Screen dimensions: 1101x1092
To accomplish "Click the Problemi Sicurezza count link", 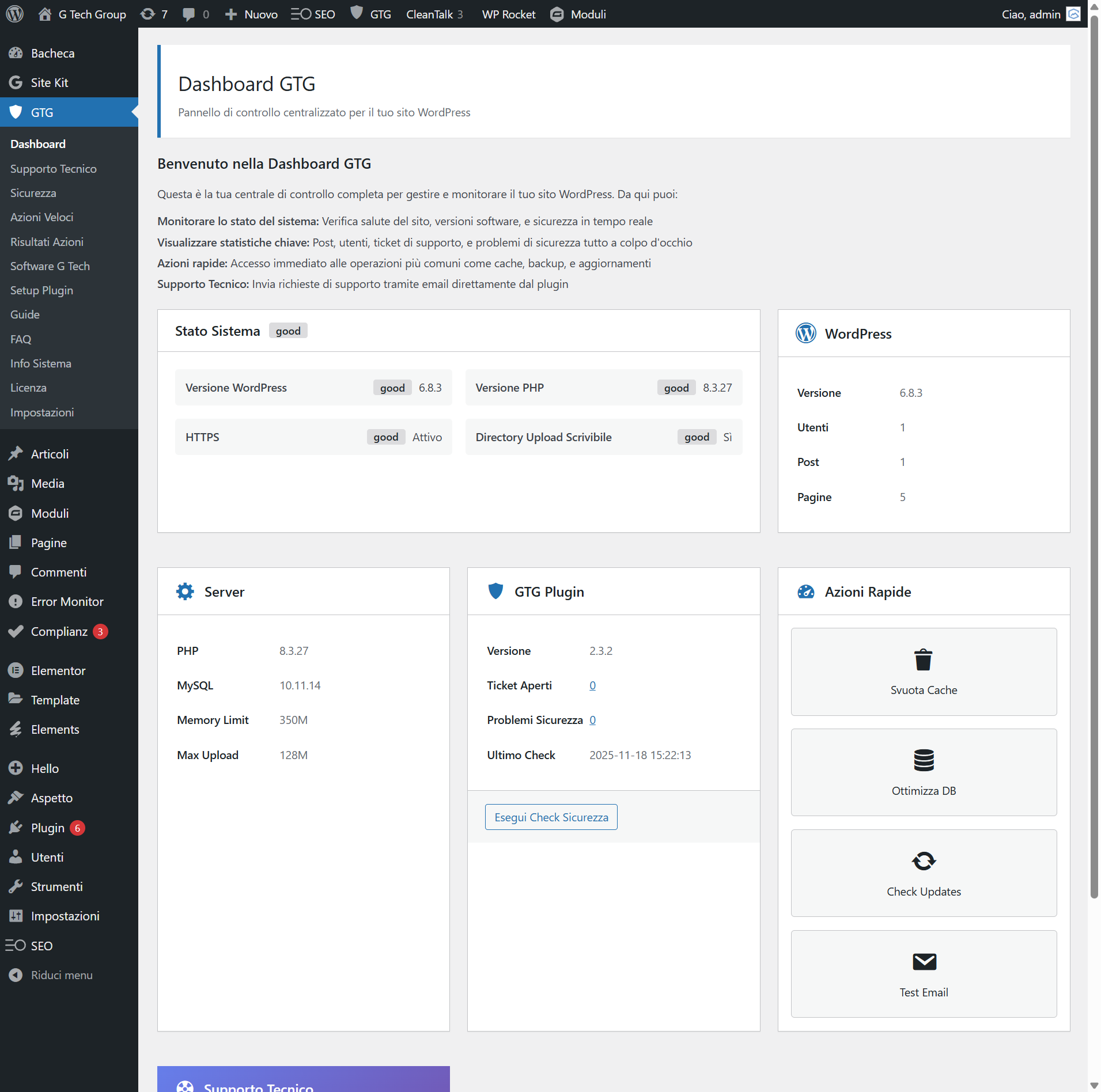I will [592, 720].
